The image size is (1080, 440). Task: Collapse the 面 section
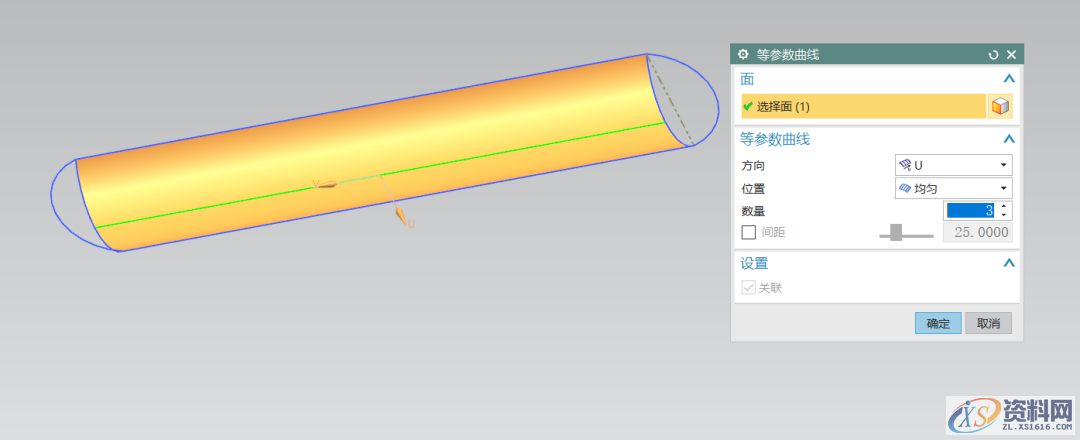pyautogui.click(x=1009, y=78)
